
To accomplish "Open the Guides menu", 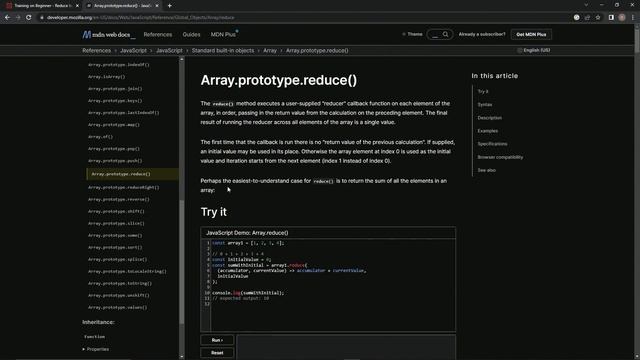I will pos(191,35).
